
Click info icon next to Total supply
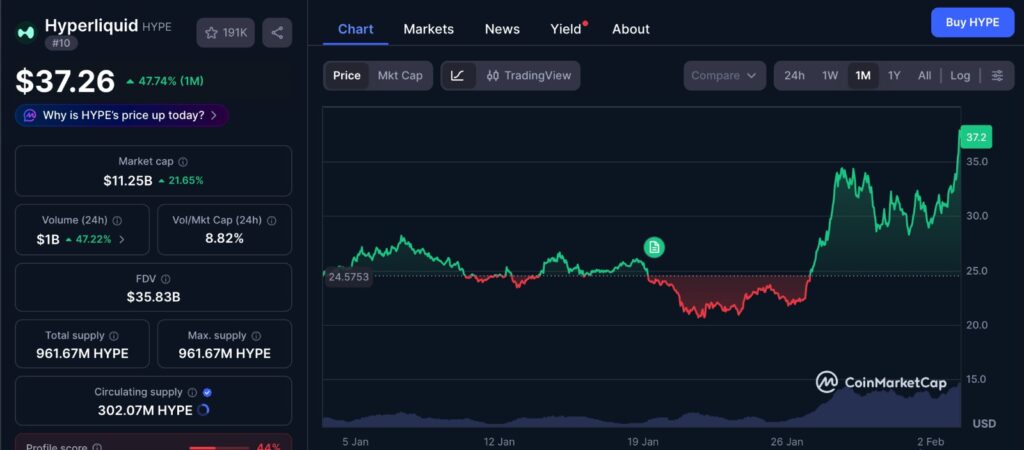pos(114,336)
